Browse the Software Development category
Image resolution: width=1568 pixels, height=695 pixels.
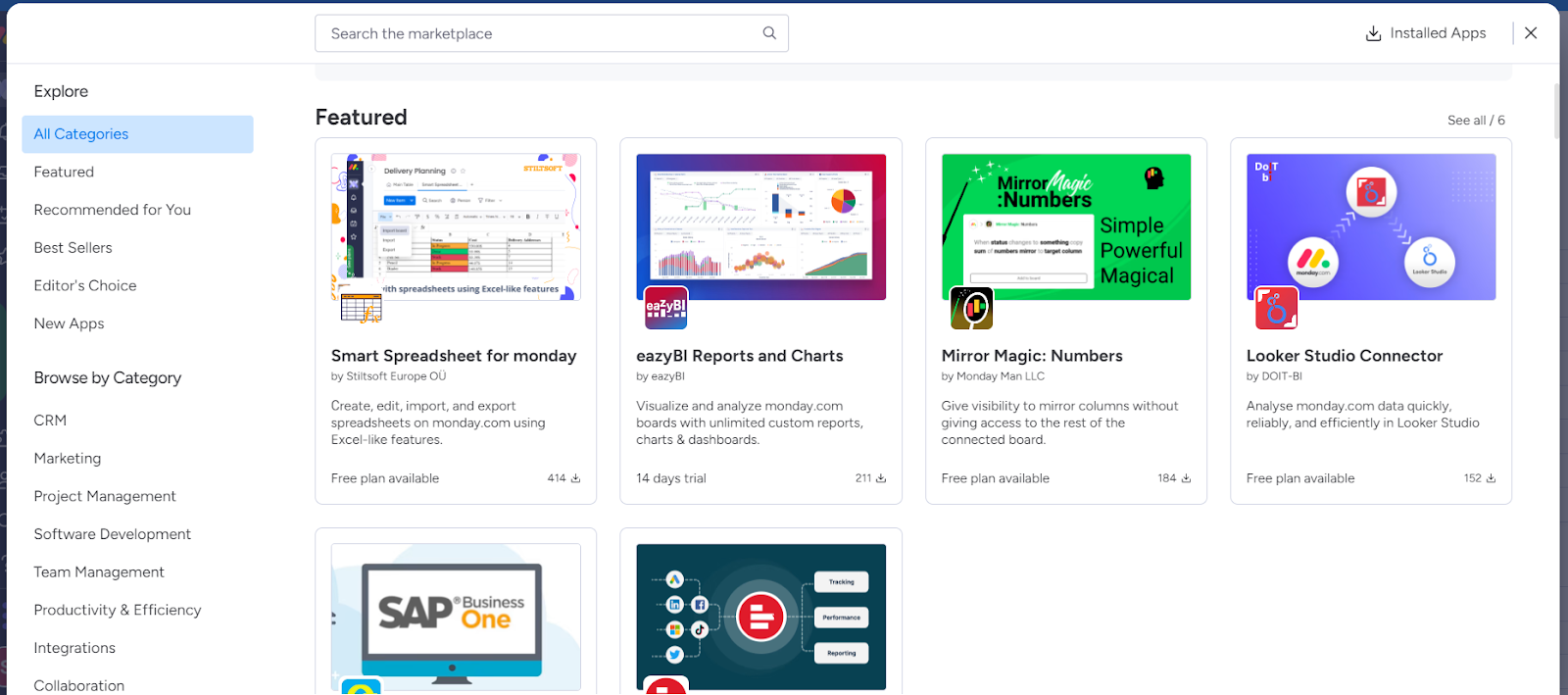tap(113, 534)
